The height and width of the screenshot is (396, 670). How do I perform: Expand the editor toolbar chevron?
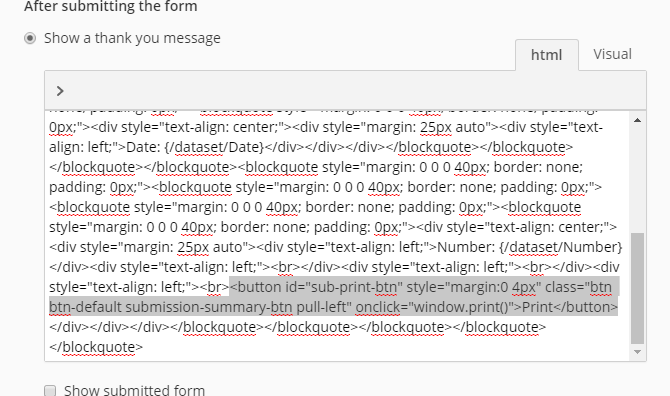point(60,91)
